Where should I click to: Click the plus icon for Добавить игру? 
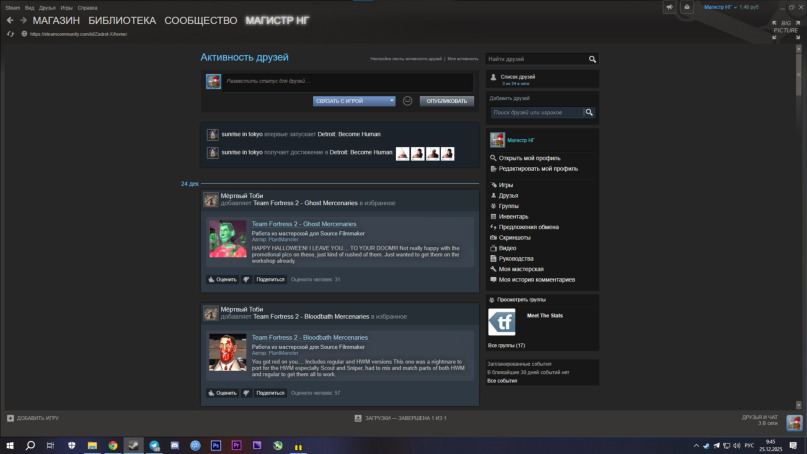[10, 418]
